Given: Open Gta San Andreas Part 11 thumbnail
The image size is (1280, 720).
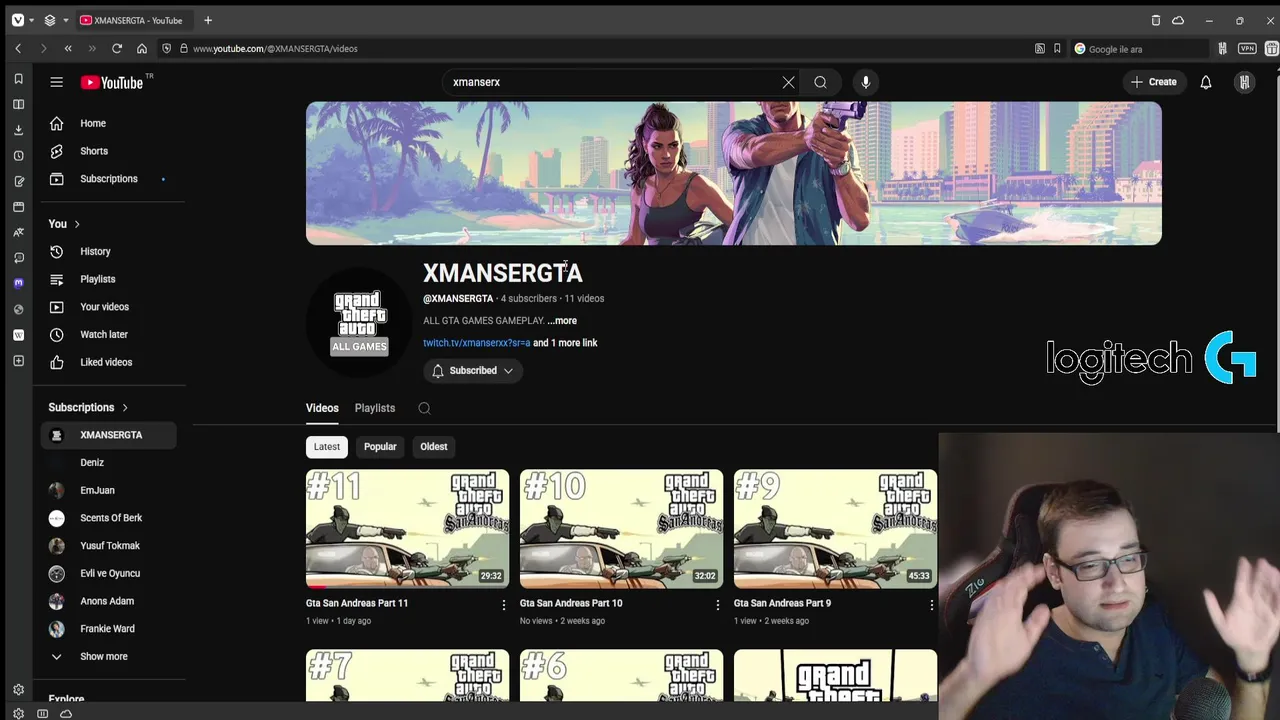Looking at the screenshot, I should click(407, 528).
